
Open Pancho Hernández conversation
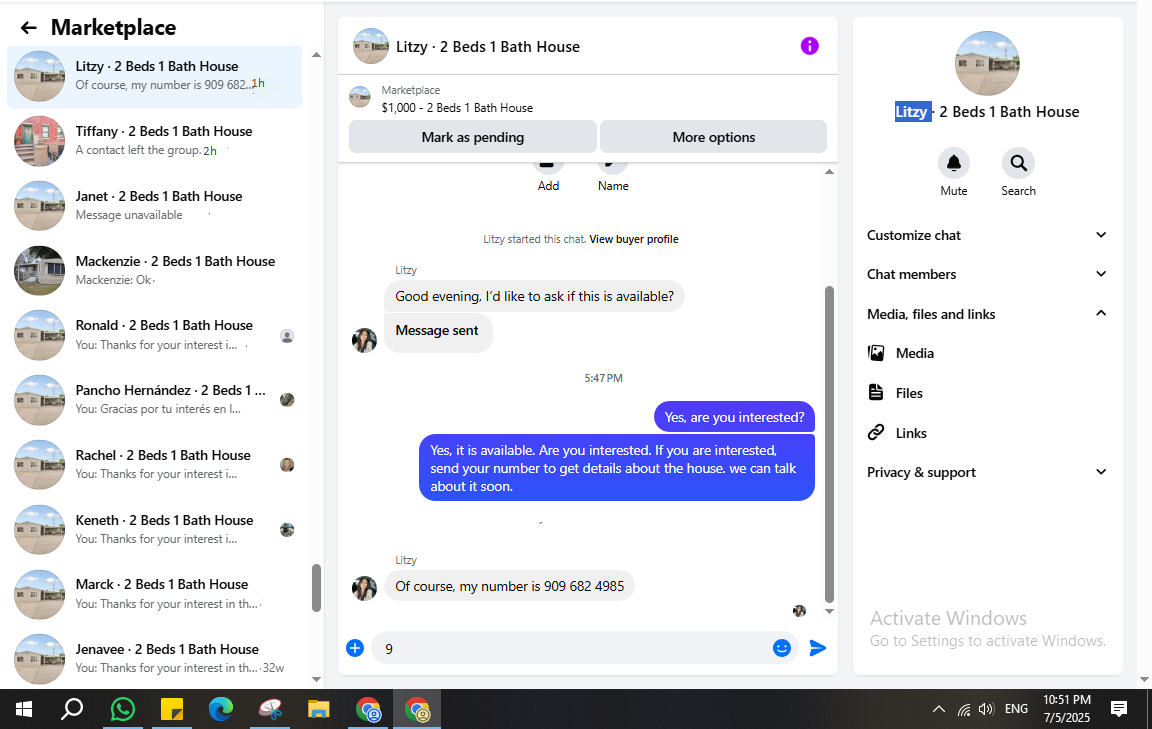tap(154, 399)
